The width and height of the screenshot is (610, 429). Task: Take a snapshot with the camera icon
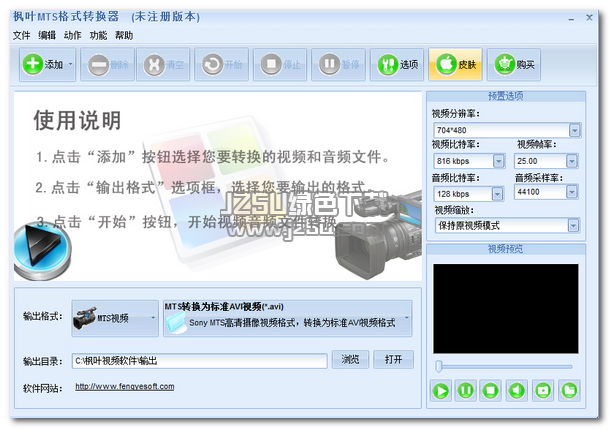pyautogui.click(x=543, y=390)
